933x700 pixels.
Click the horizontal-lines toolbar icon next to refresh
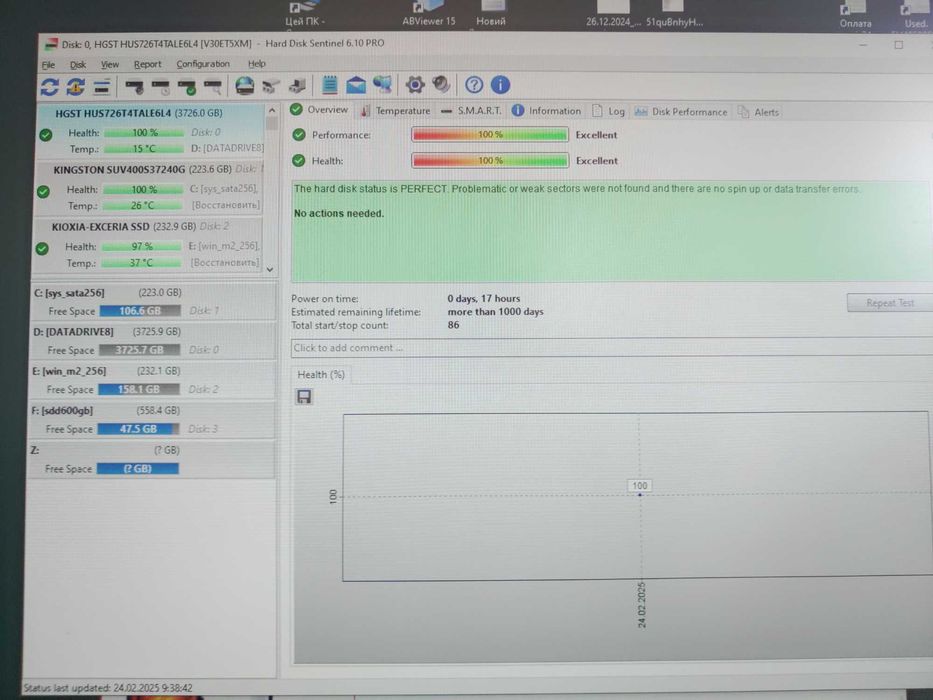(x=102, y=87)
